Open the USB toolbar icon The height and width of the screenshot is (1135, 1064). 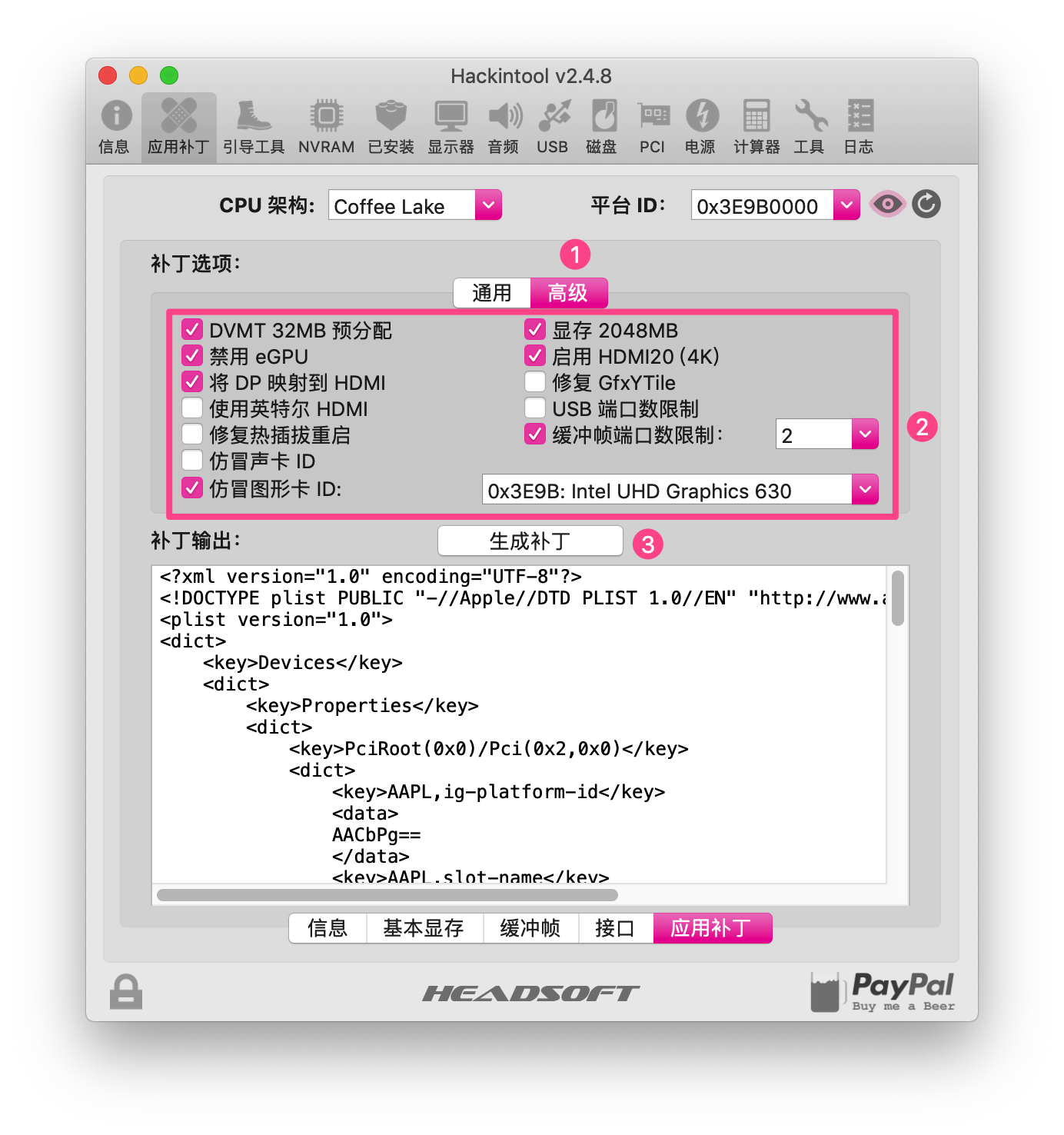click(x=554, y=127)
